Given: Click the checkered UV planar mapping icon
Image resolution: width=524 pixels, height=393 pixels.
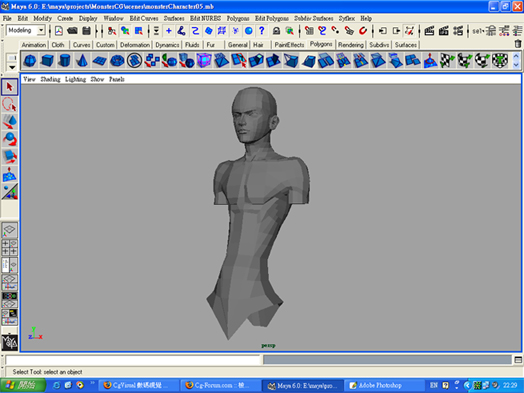Looking at the screenshot, I should coord(447,61).
